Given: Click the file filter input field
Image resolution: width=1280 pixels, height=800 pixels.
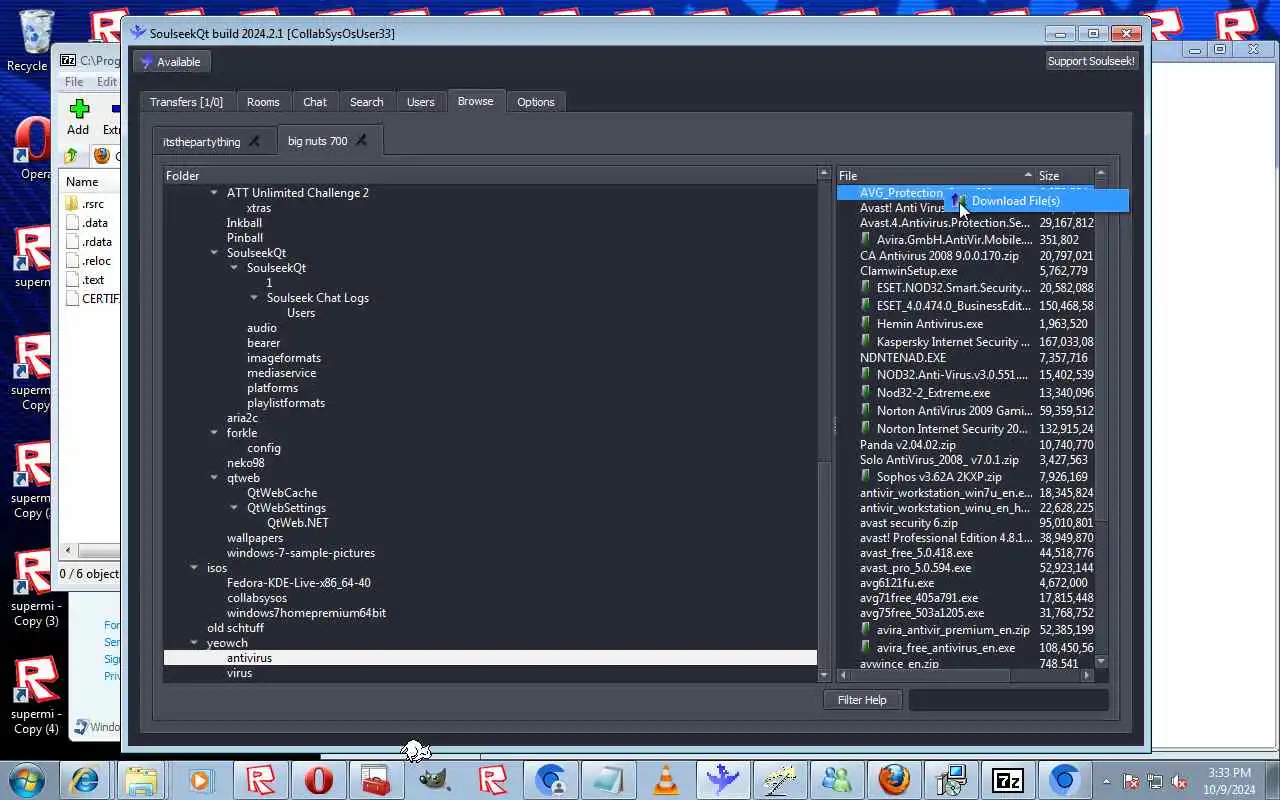Looking at the screenshot, I should pyautogui.click(x=1008, y=700).
